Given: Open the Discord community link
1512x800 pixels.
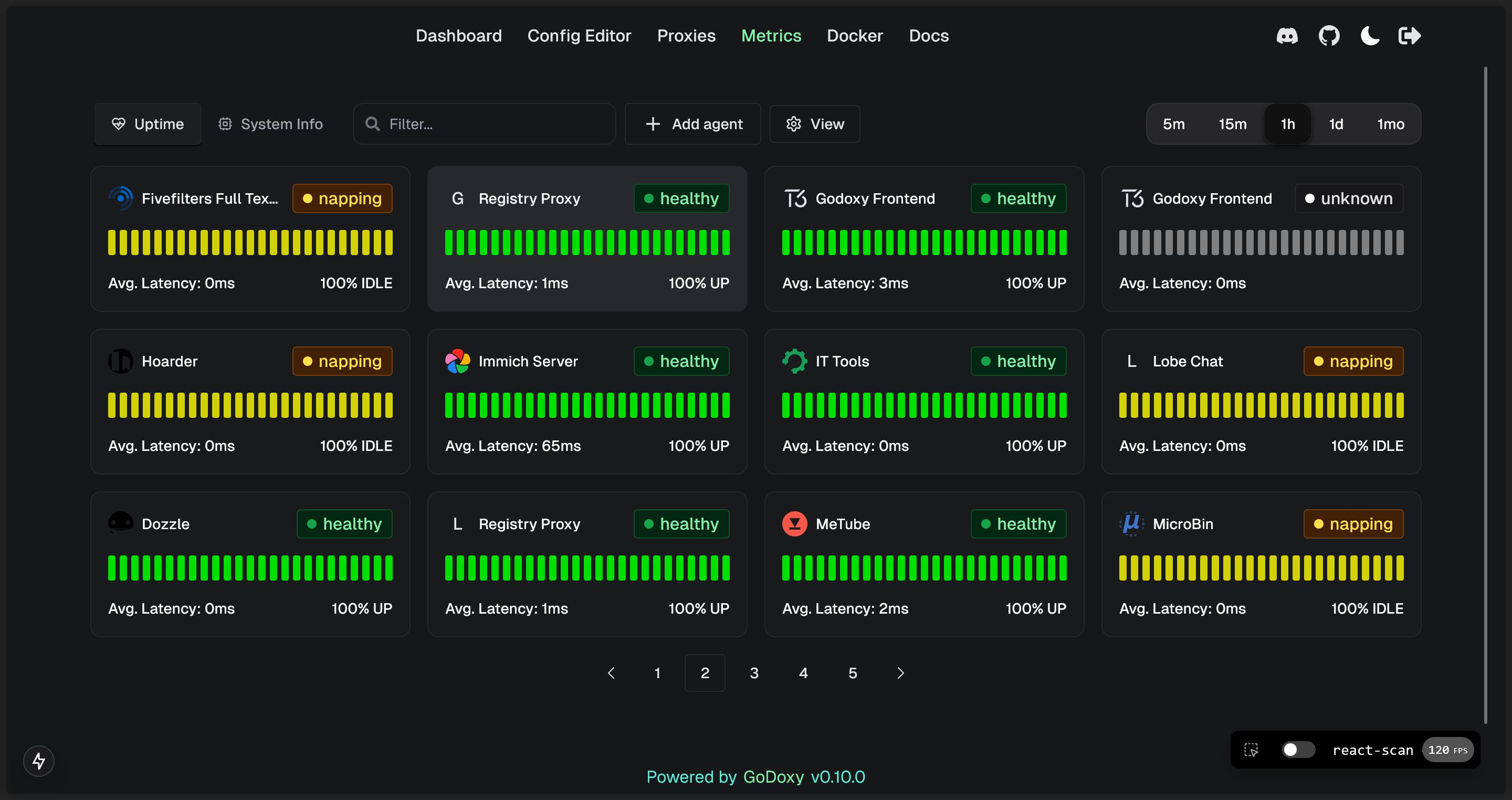Looking at the screenshot, I should [1287, 36].
